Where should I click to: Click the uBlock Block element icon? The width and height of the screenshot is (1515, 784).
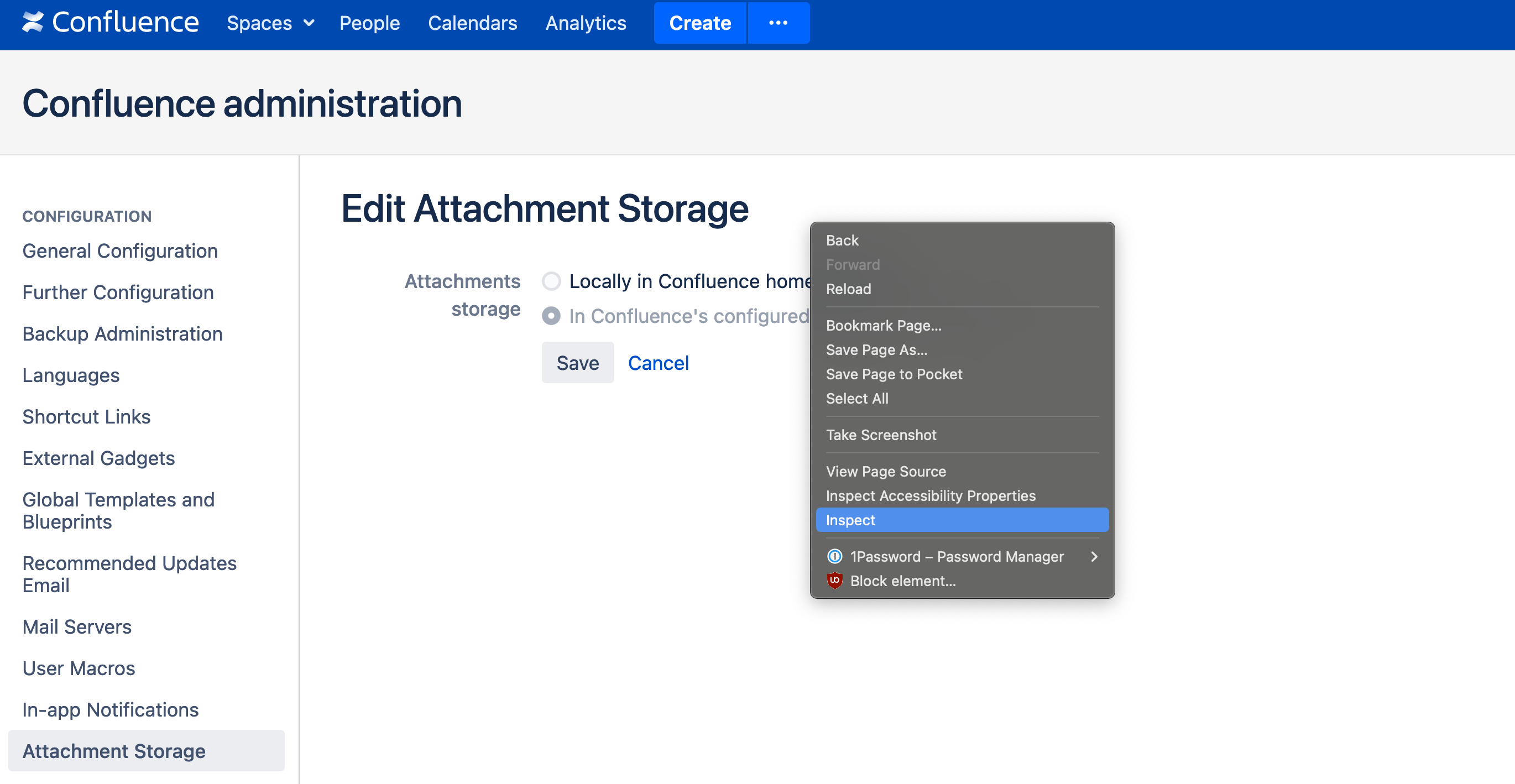834,581
